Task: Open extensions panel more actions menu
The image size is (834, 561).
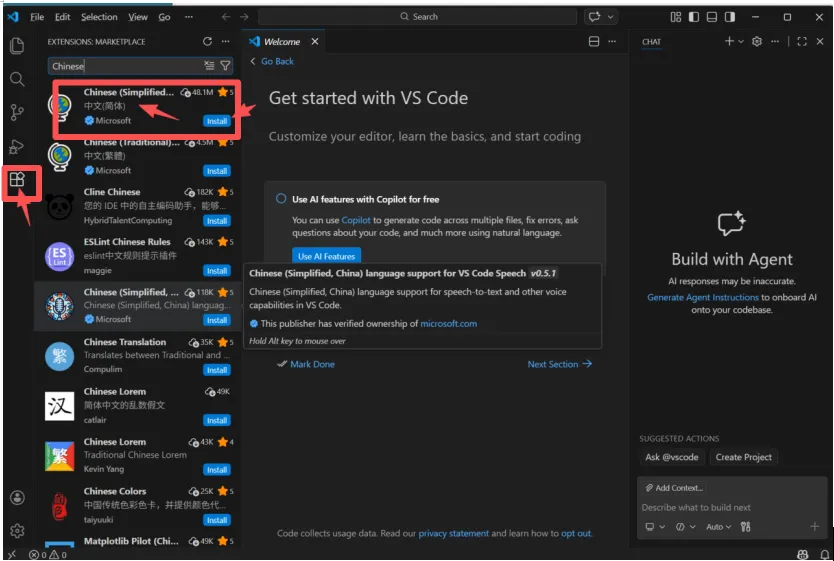Action: pos(226,41)
